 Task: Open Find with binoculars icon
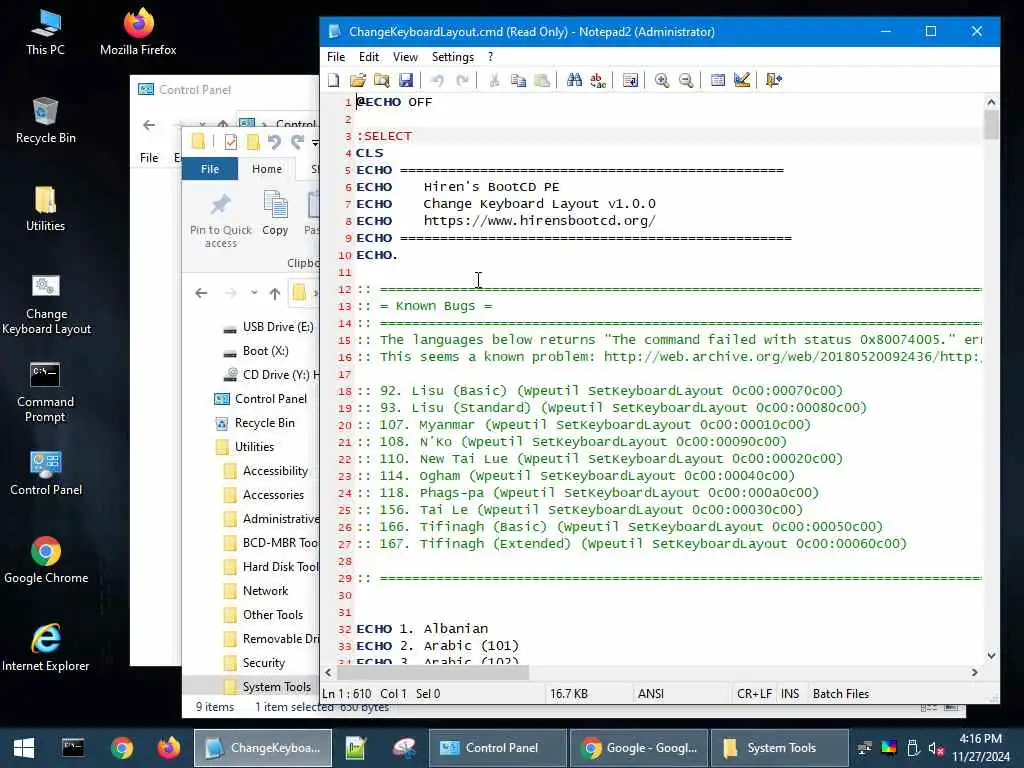pos(574,80)
